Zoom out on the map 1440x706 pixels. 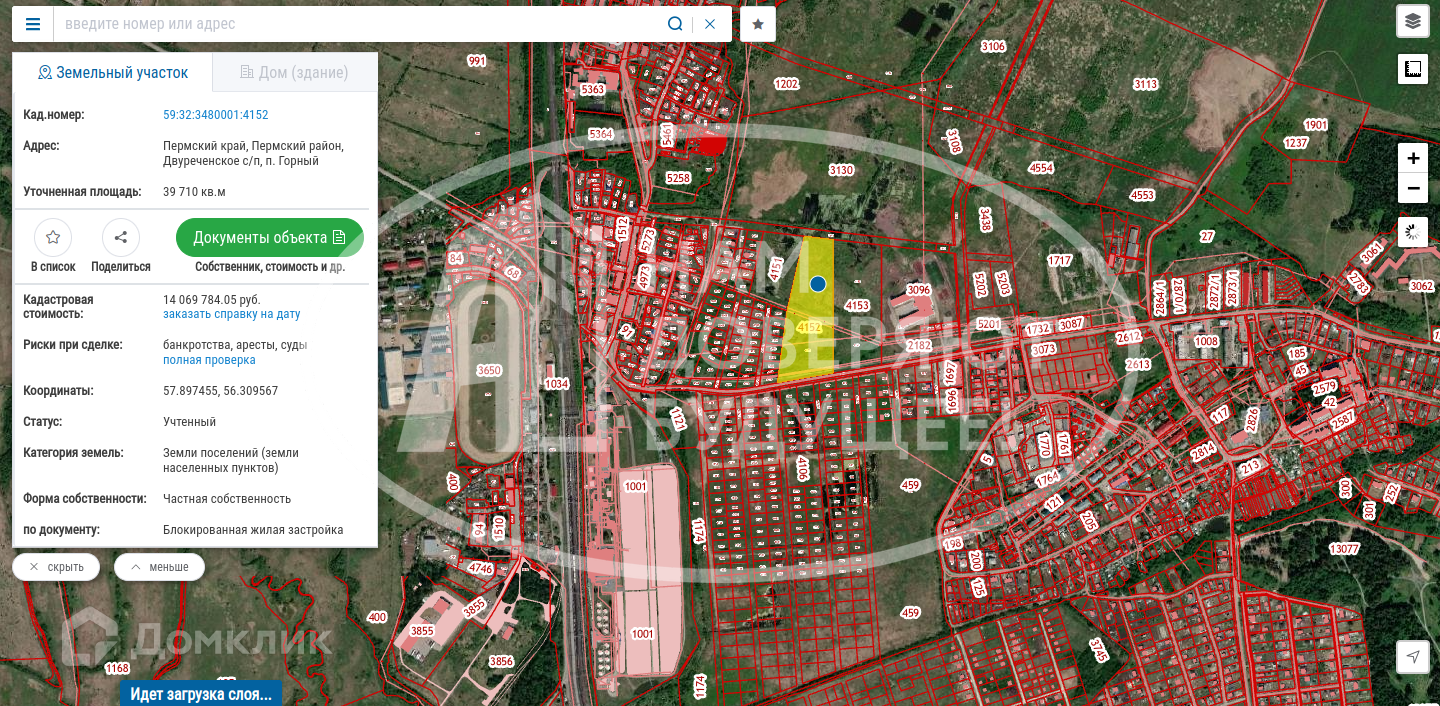click(1412, 188)
